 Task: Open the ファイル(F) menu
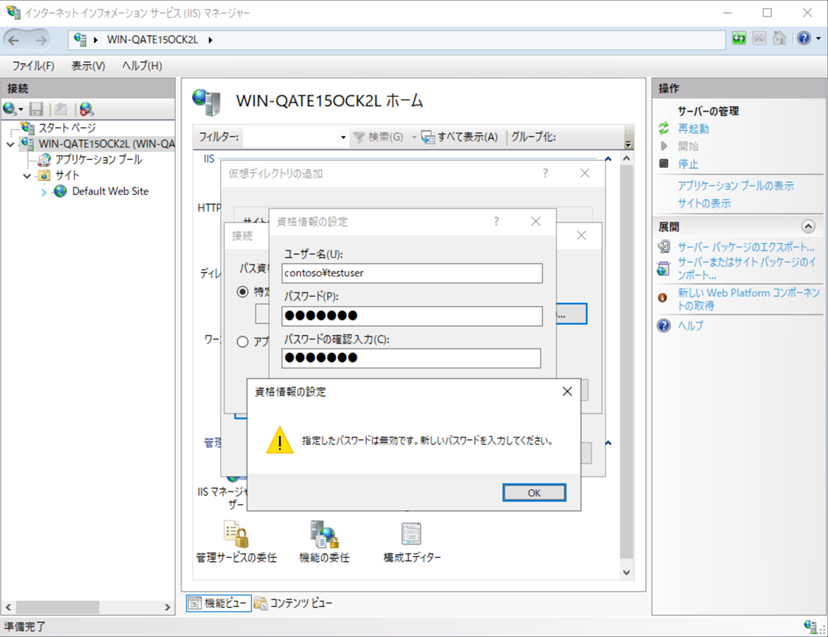[33, 65]
